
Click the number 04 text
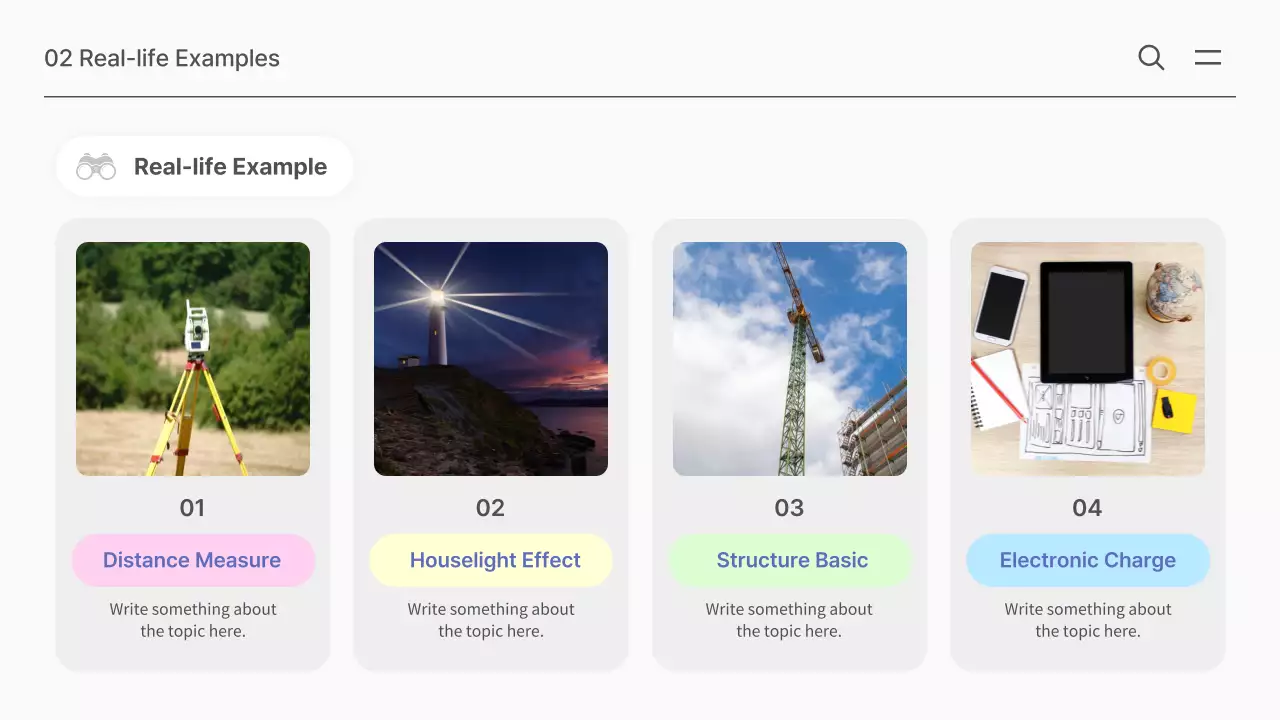click(x=1087, y=508)
